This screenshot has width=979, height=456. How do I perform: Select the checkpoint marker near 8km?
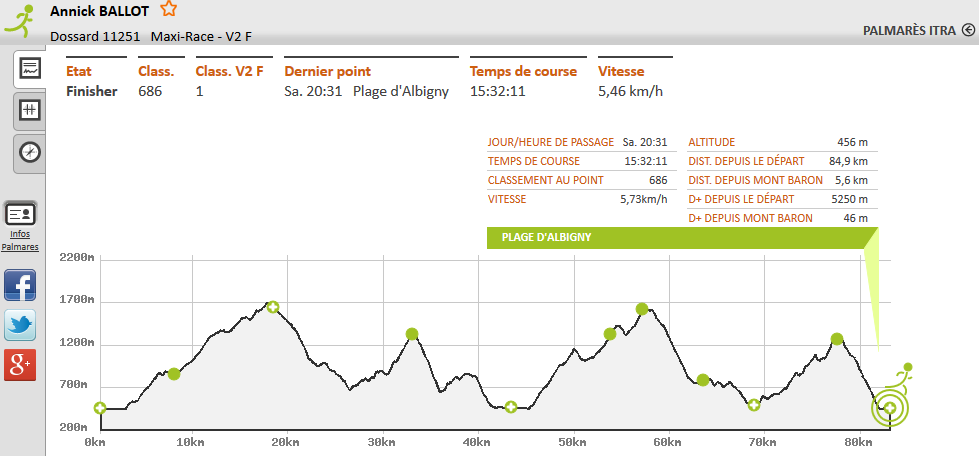pyautogui.click(x=174, y=374)
